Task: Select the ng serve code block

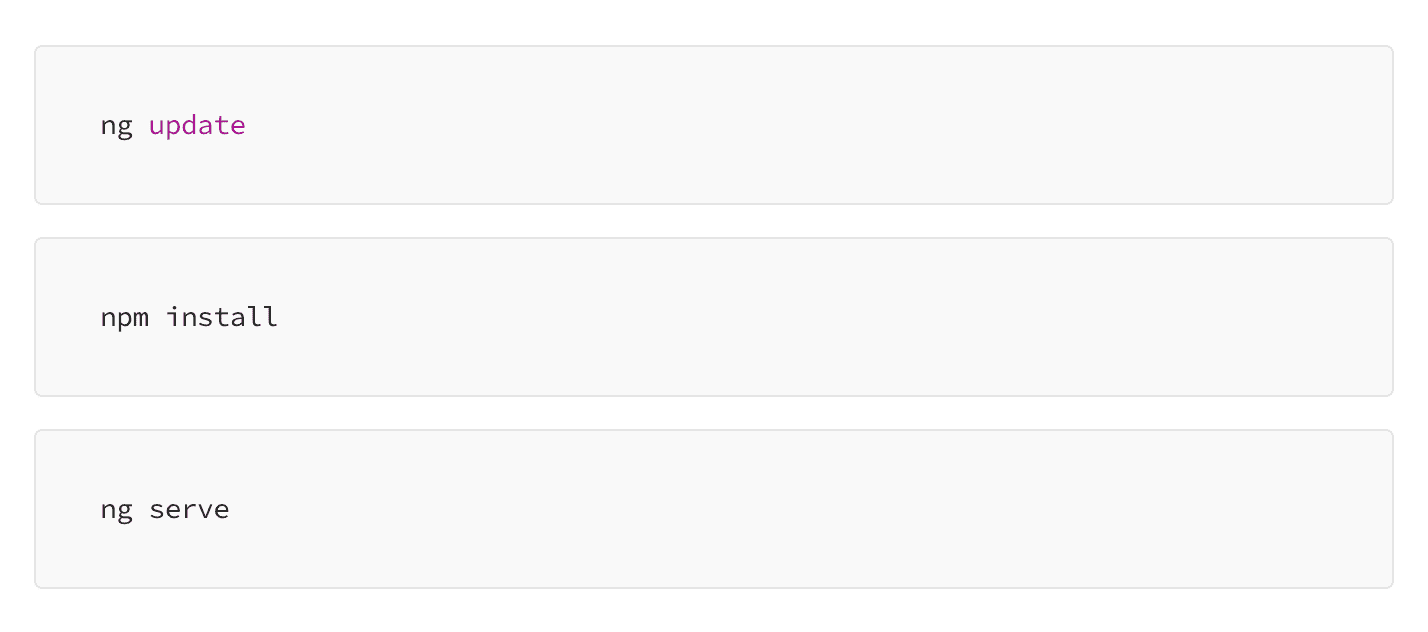Action: point(714,509)
